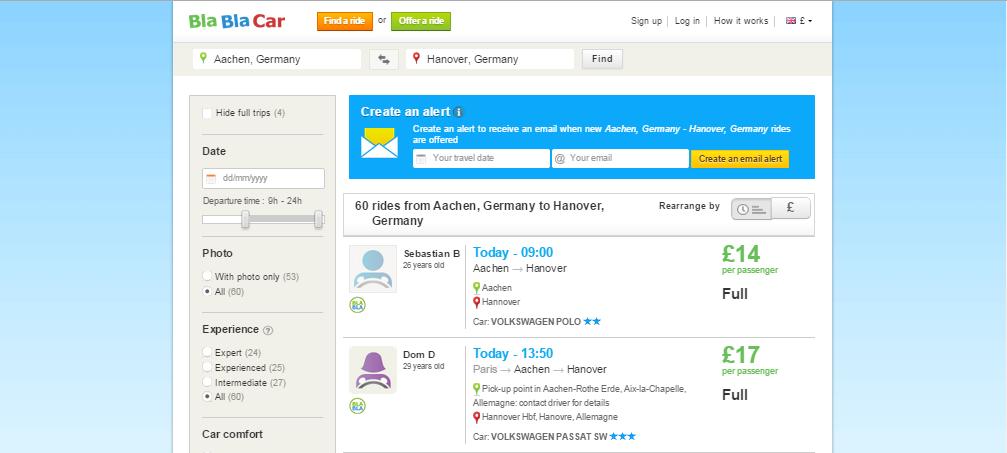
Task: Select the All radio option under Photo
Action: [x=207, y=291]
